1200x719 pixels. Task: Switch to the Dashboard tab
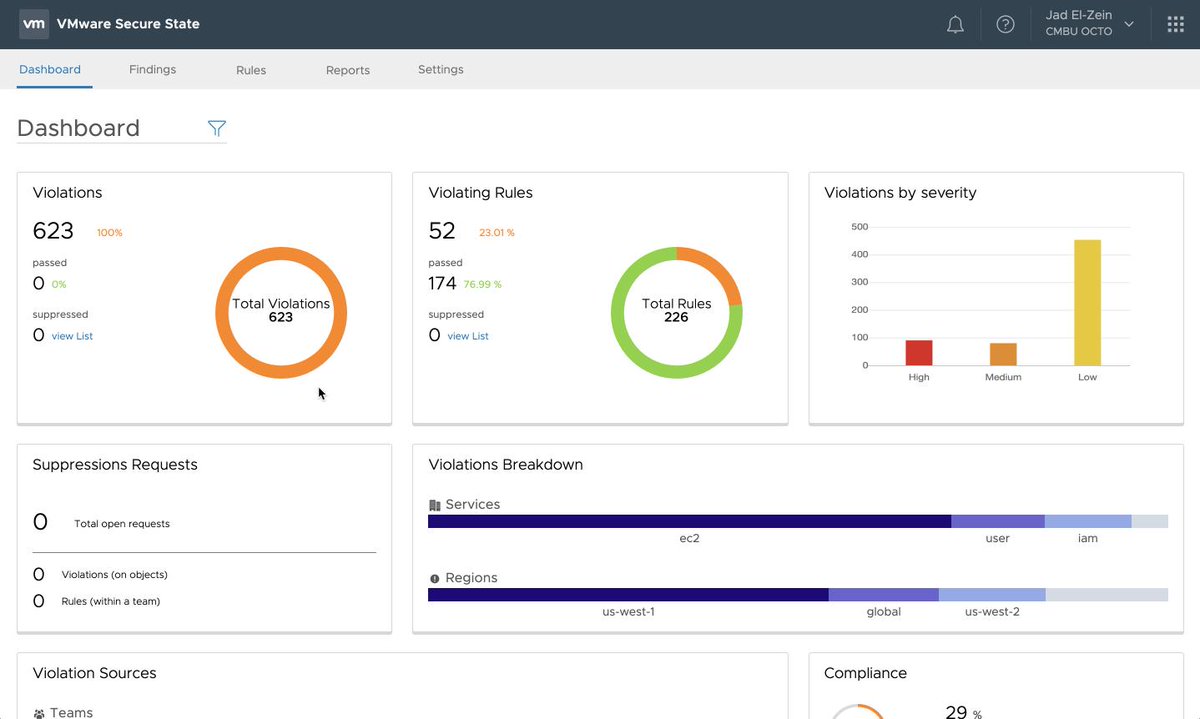pos(50,70)
